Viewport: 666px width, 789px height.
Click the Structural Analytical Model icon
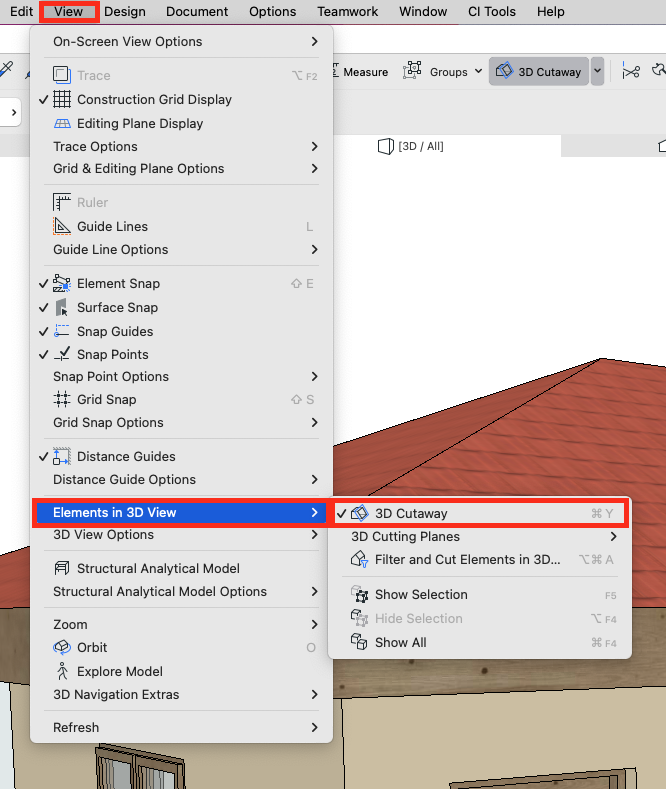[x=62, y=568]
